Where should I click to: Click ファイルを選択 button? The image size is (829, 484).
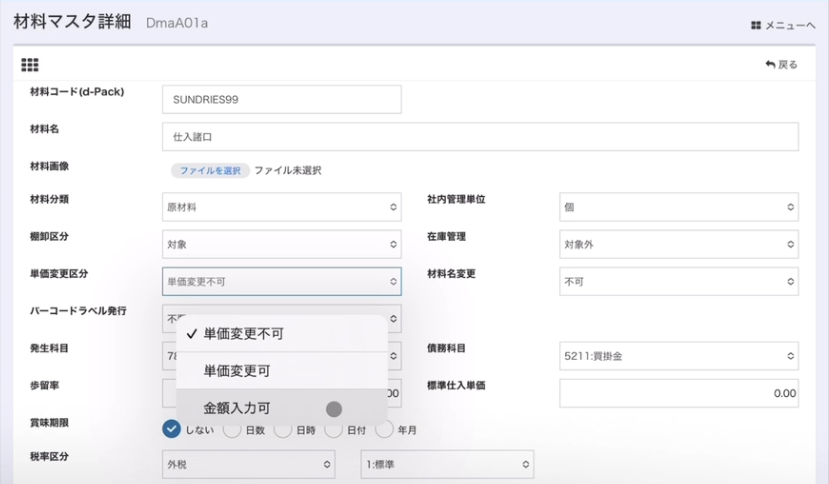[210, 170]
